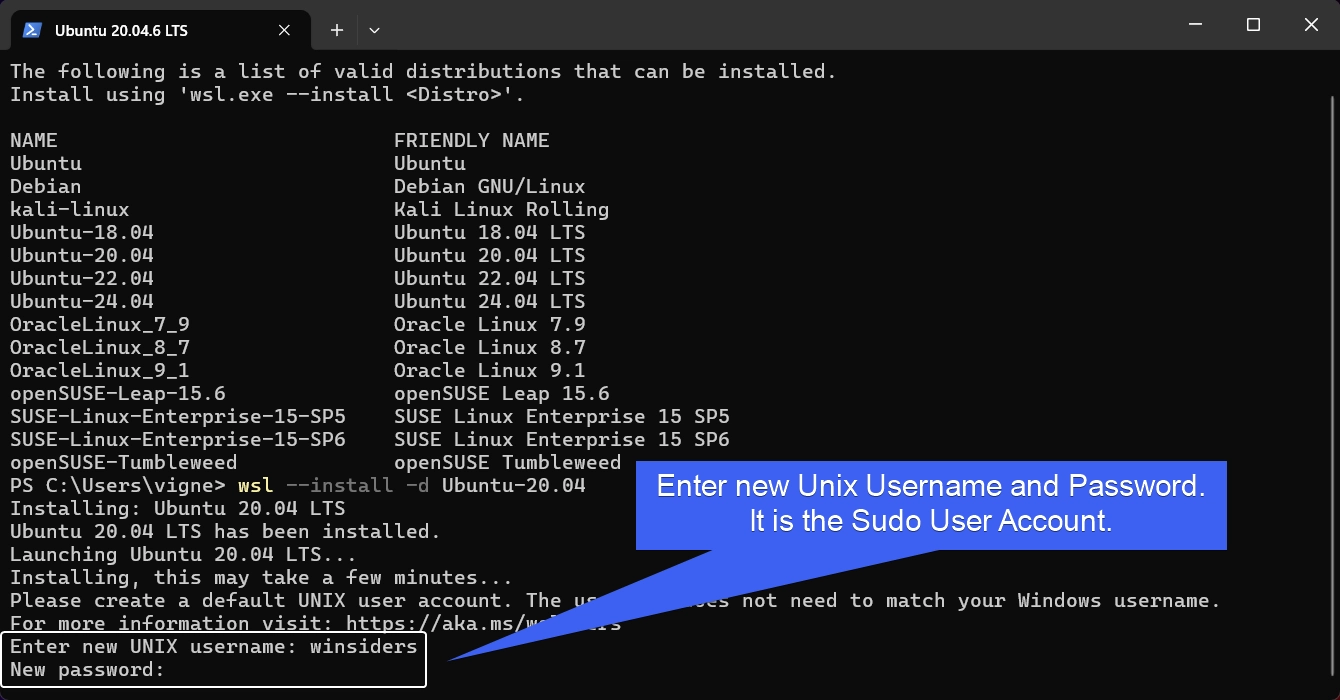
Task: Click 'SUSE Linux Enterprise 15 SP5' friendly name
Action: pos(562,416)
